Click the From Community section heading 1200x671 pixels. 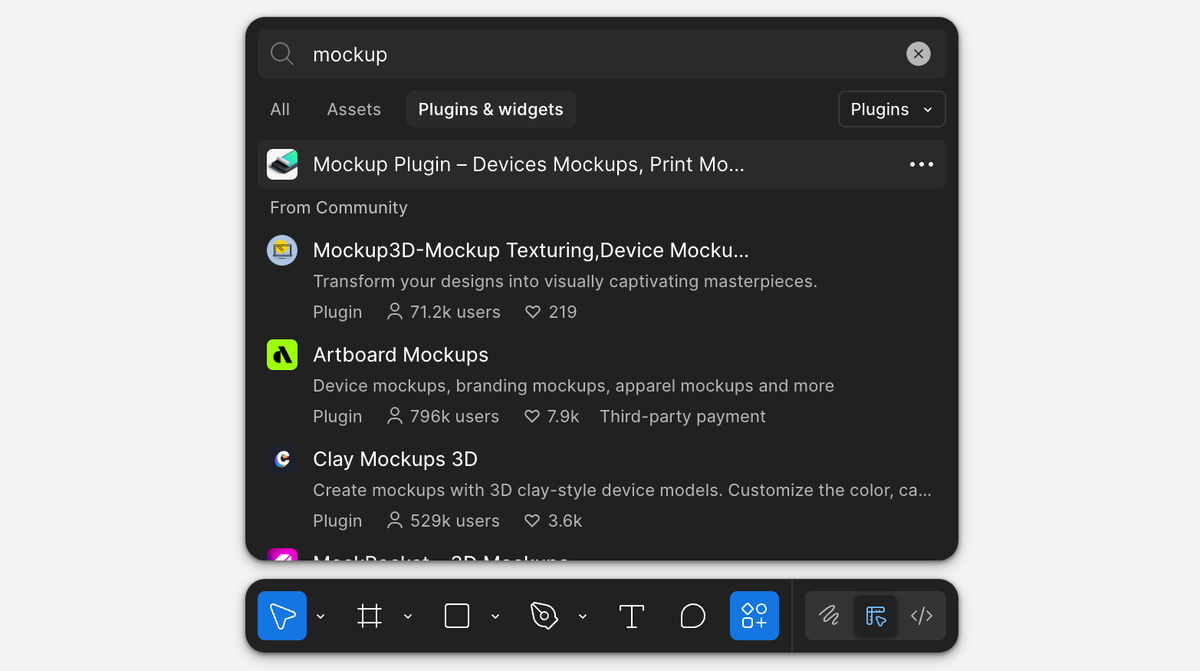tap(339, 208)
